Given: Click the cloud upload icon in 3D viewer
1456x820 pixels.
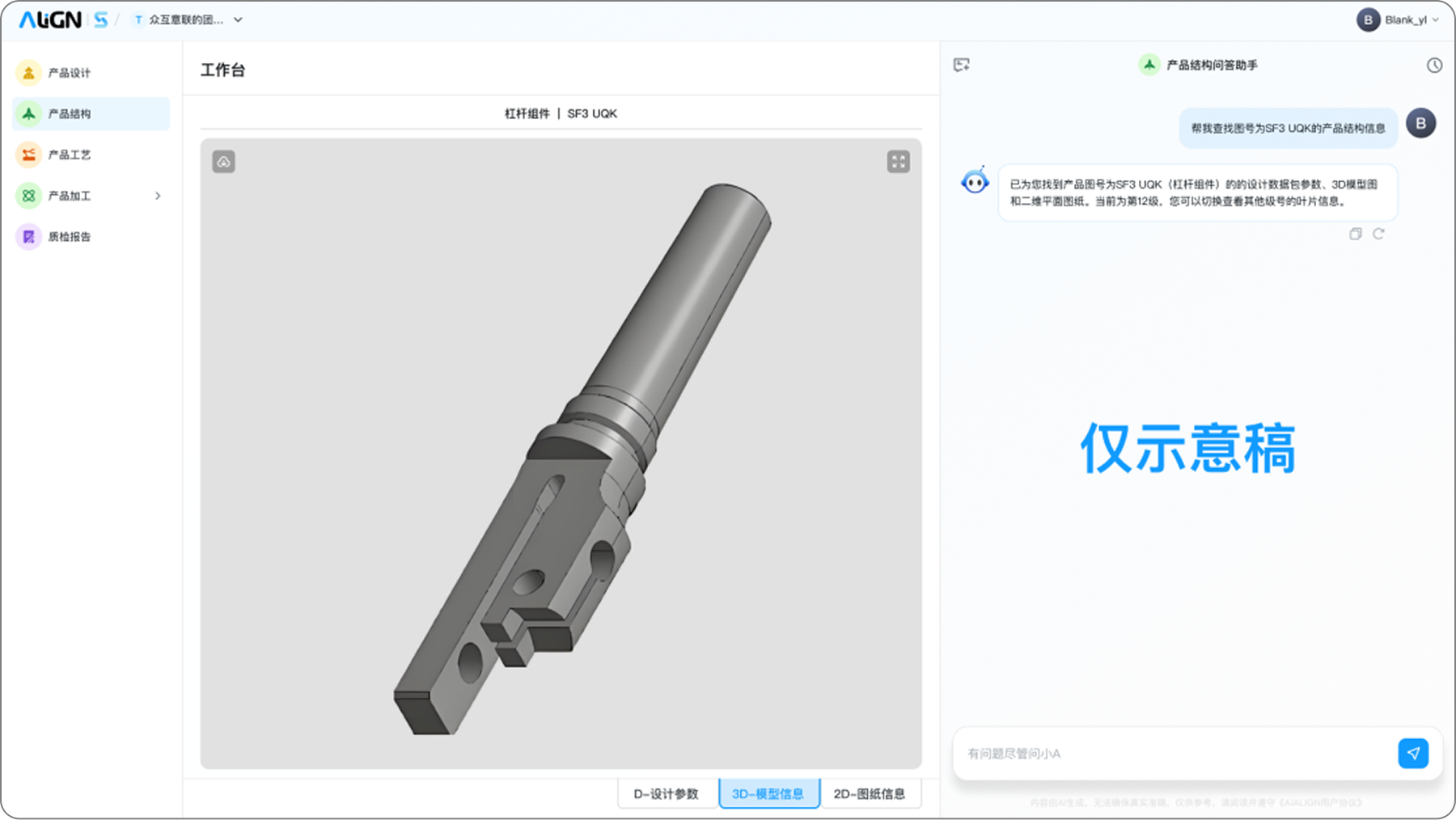Looking at the screenshot, I should 224,162.
